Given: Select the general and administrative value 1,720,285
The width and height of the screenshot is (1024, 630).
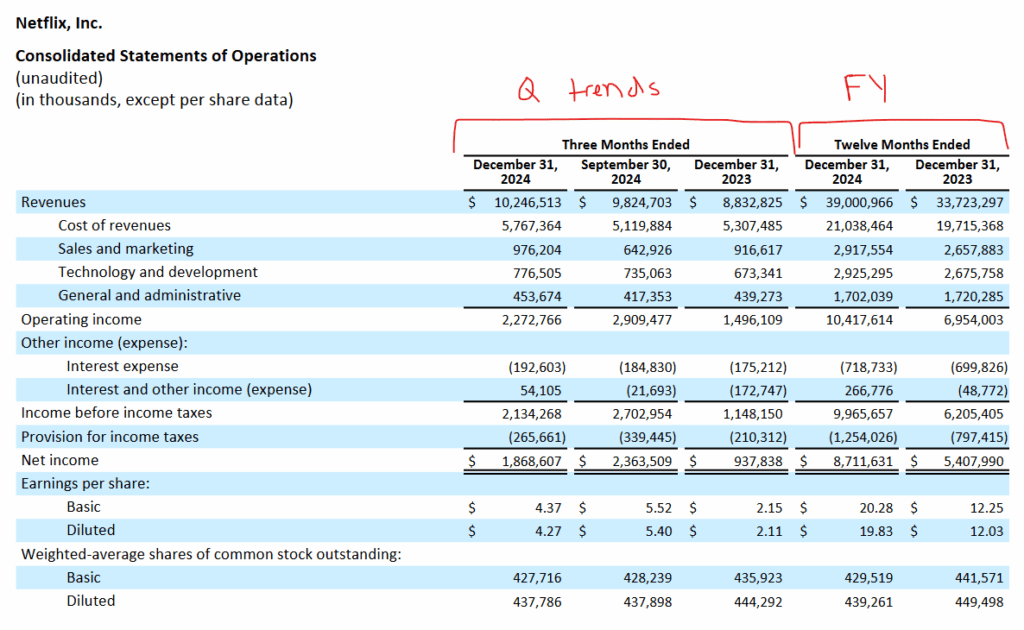Looking at the screenshot, I should [x=973, y=297].
